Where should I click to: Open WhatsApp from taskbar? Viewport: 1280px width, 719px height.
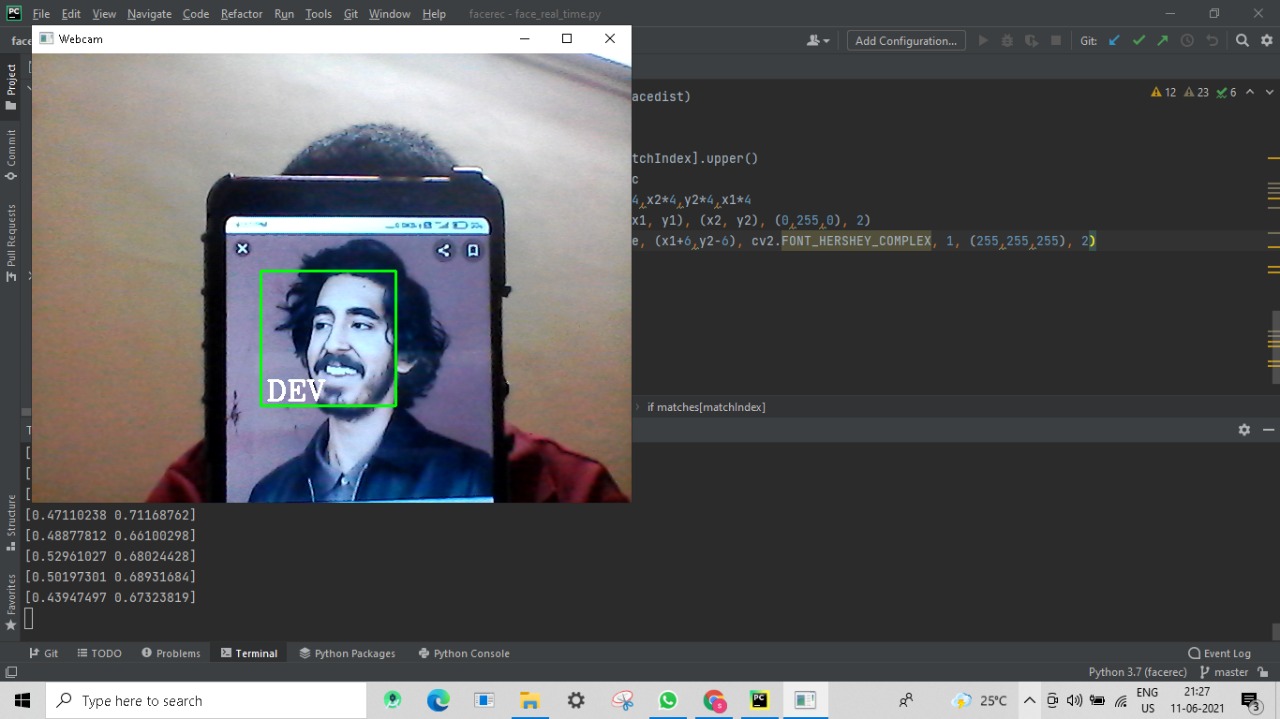(x=668, y=700)
